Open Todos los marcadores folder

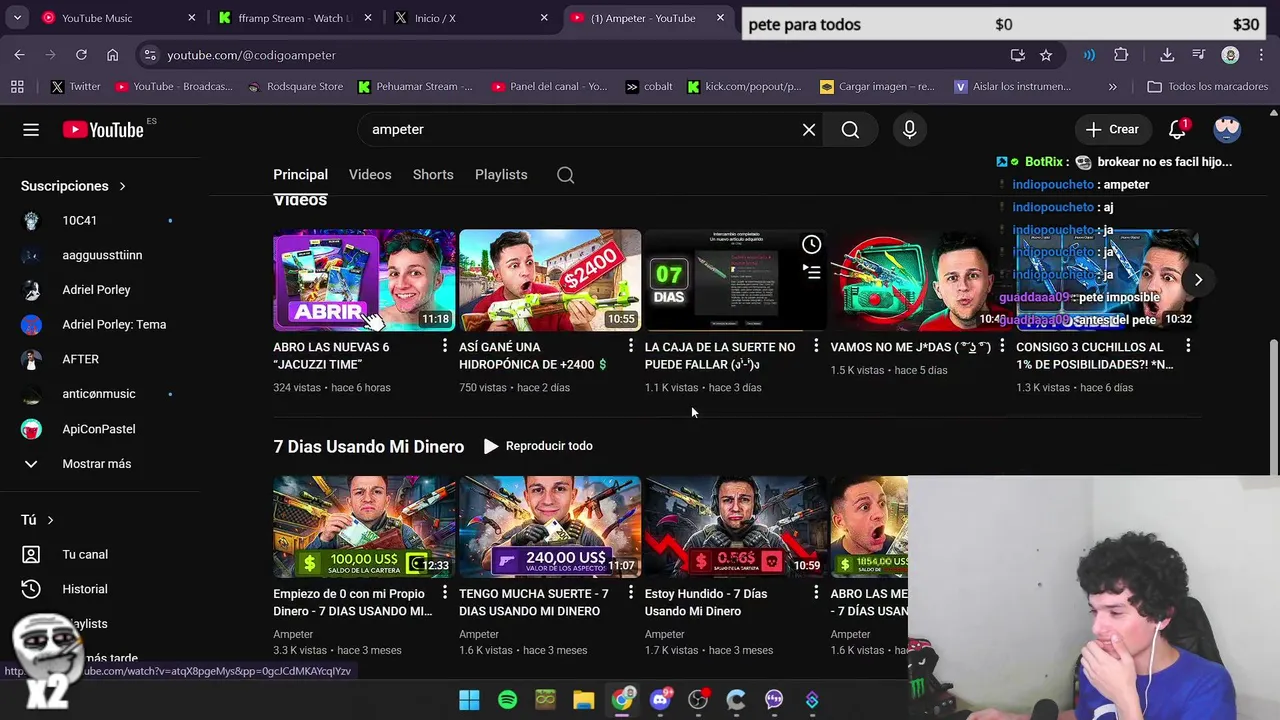[x=1207, y=87]
